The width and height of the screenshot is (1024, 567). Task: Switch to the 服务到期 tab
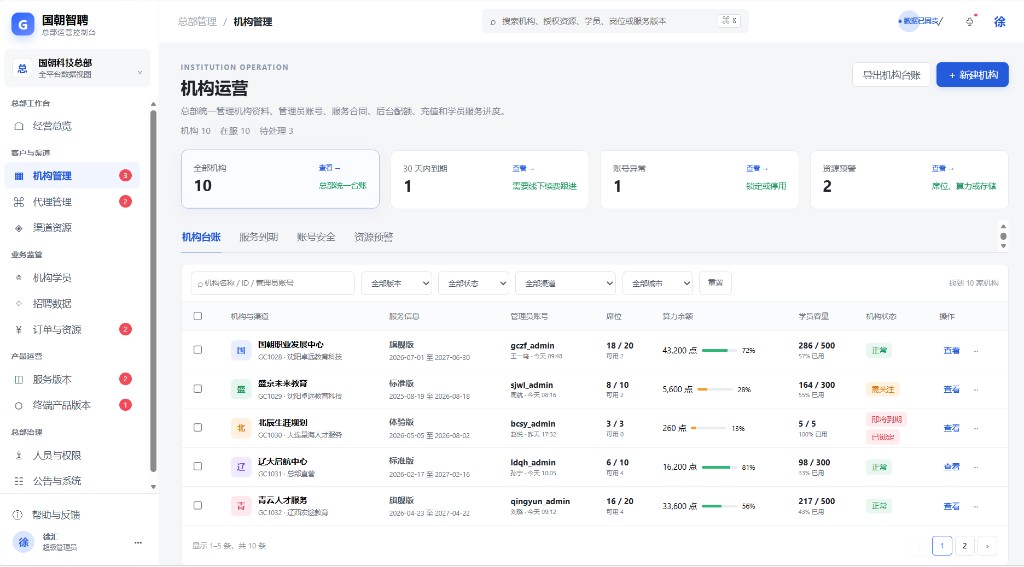(x=259, y=237)
